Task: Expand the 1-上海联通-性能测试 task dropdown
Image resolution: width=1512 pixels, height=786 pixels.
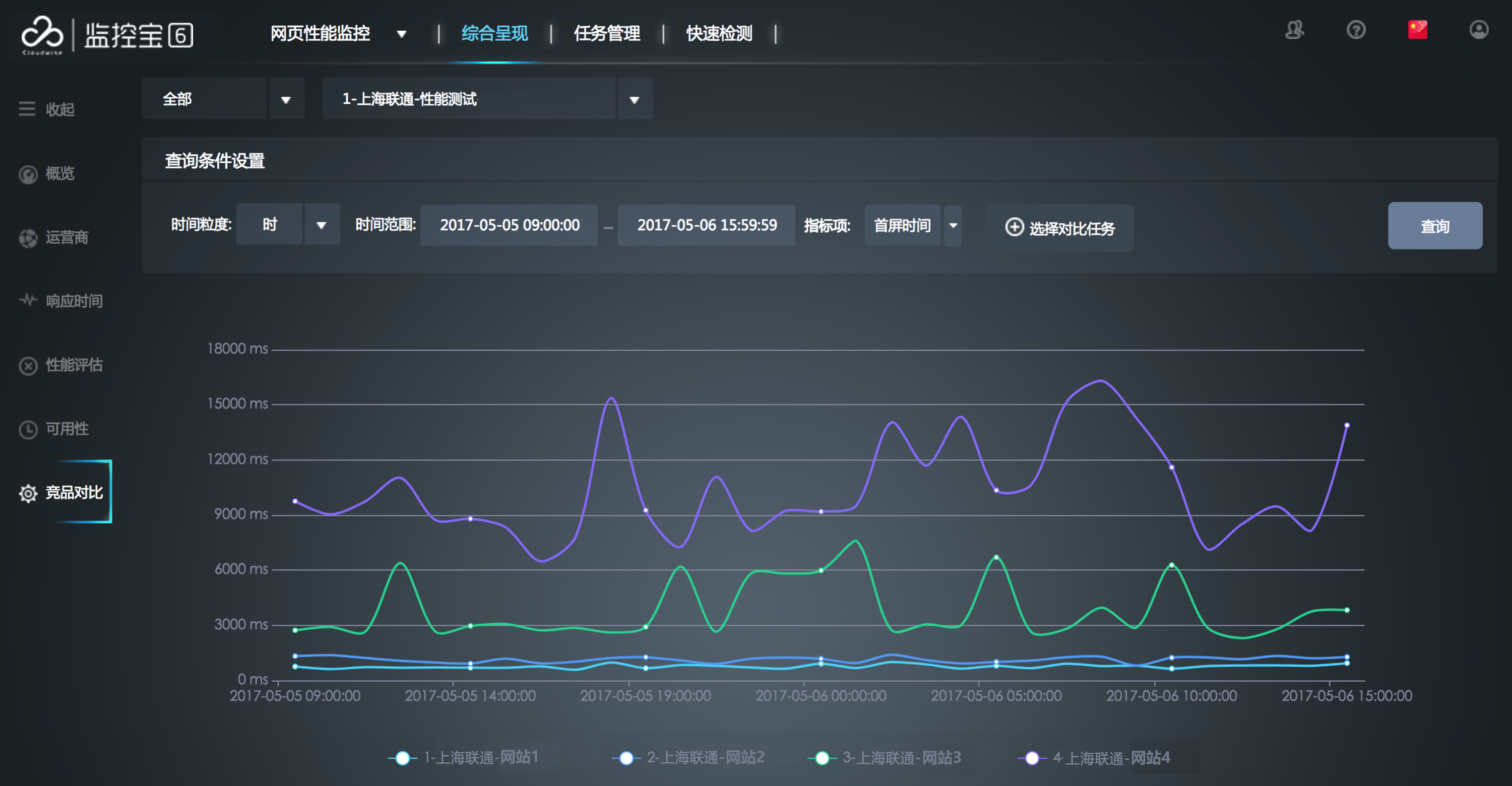Action: (634, 99)
